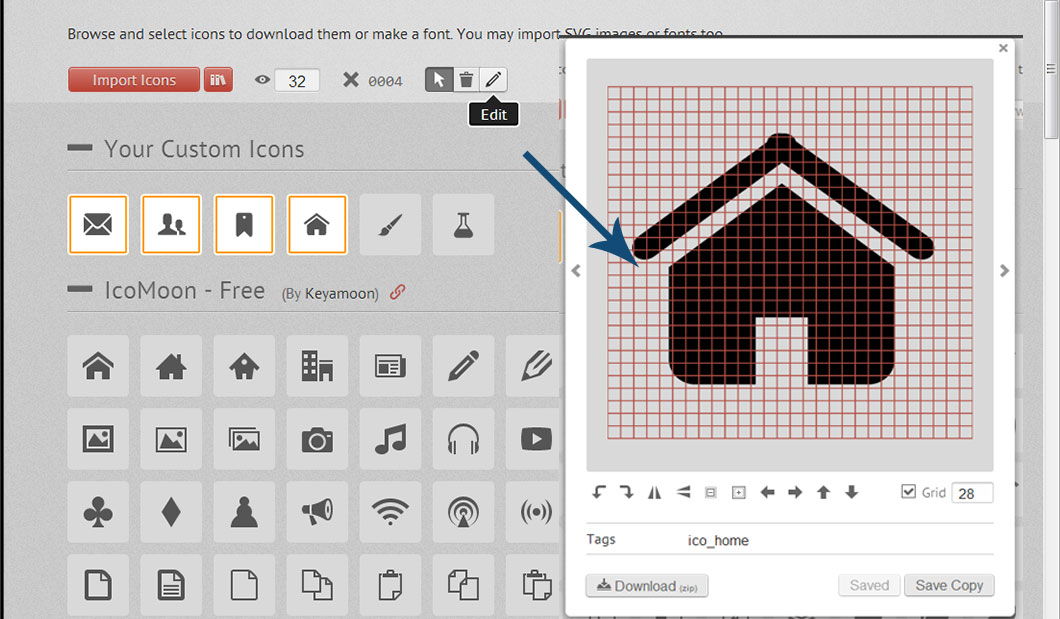Go to next icon in editor
Viewport: 1060px width, 619px height.
[x=1005, y=270]
